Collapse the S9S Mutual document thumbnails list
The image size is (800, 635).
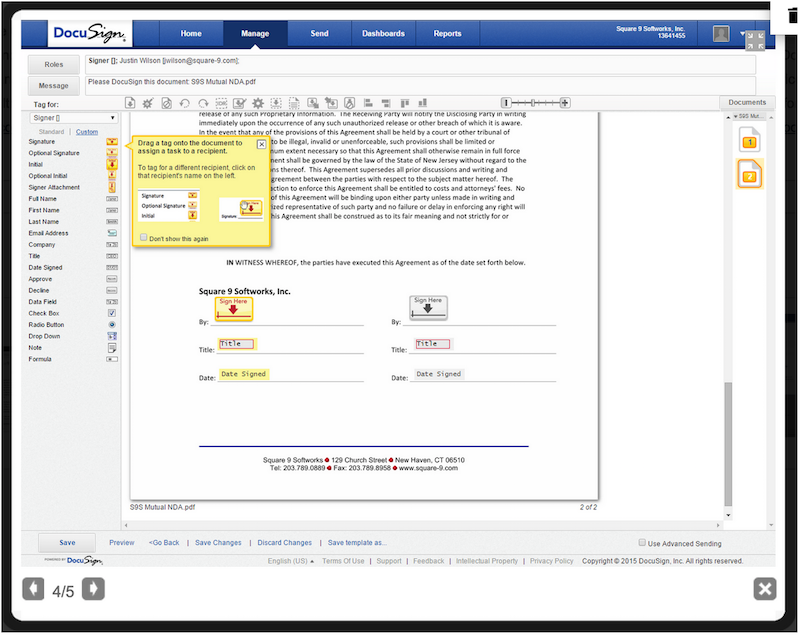click(x=741, y=117)
